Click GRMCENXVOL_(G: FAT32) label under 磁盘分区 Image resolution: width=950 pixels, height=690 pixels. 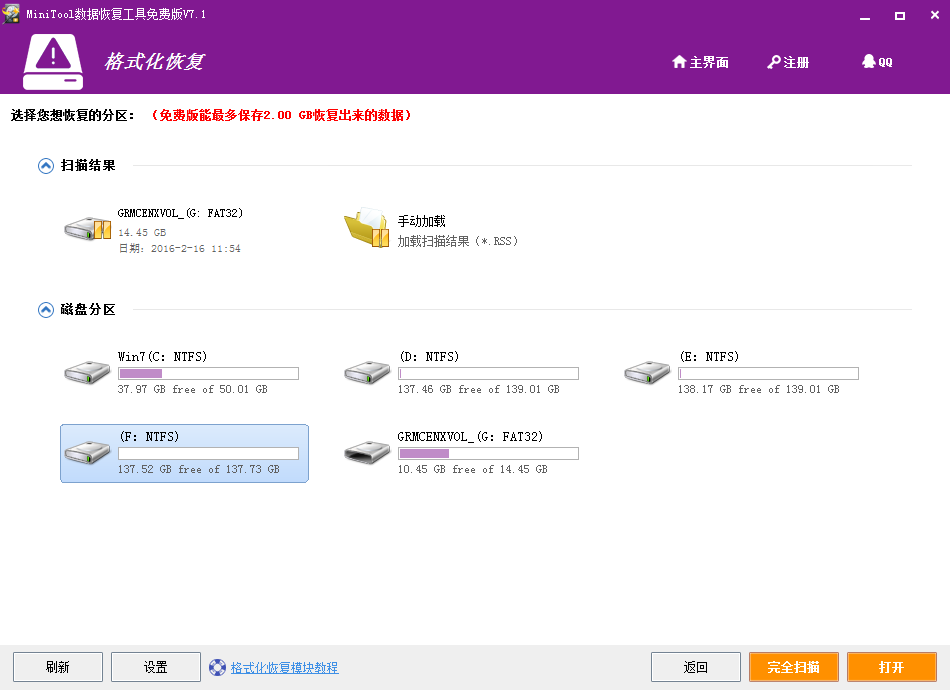tap(470, 436)
